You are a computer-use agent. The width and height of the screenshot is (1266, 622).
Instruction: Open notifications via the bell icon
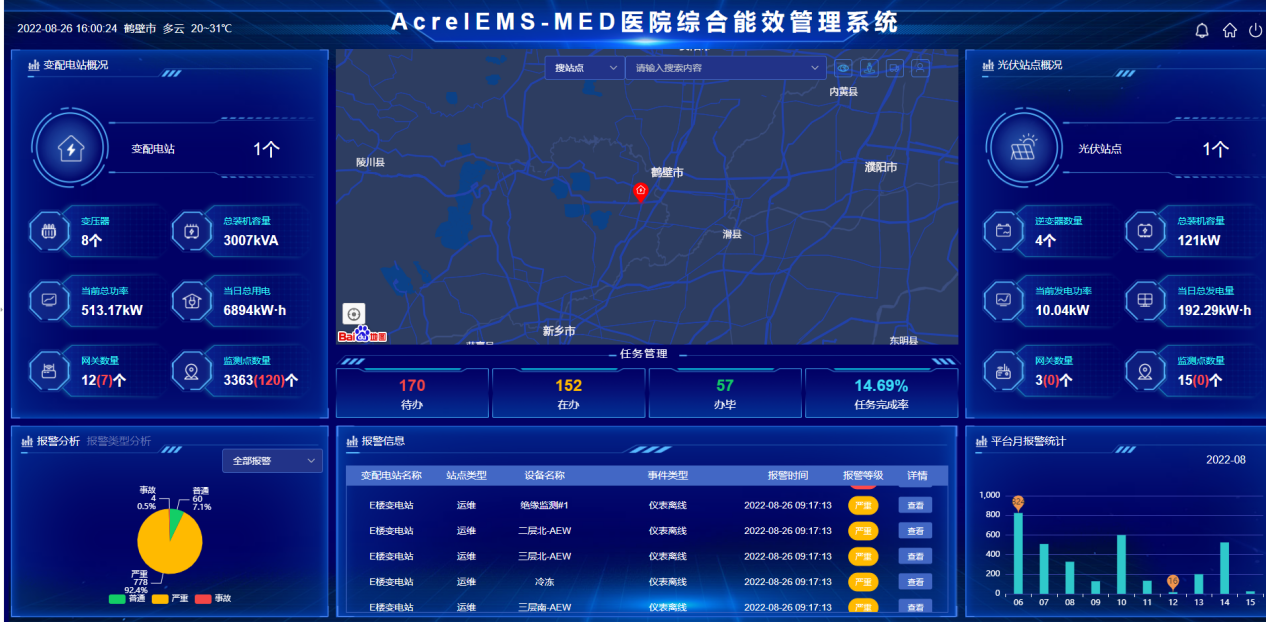coord(1201,30)
